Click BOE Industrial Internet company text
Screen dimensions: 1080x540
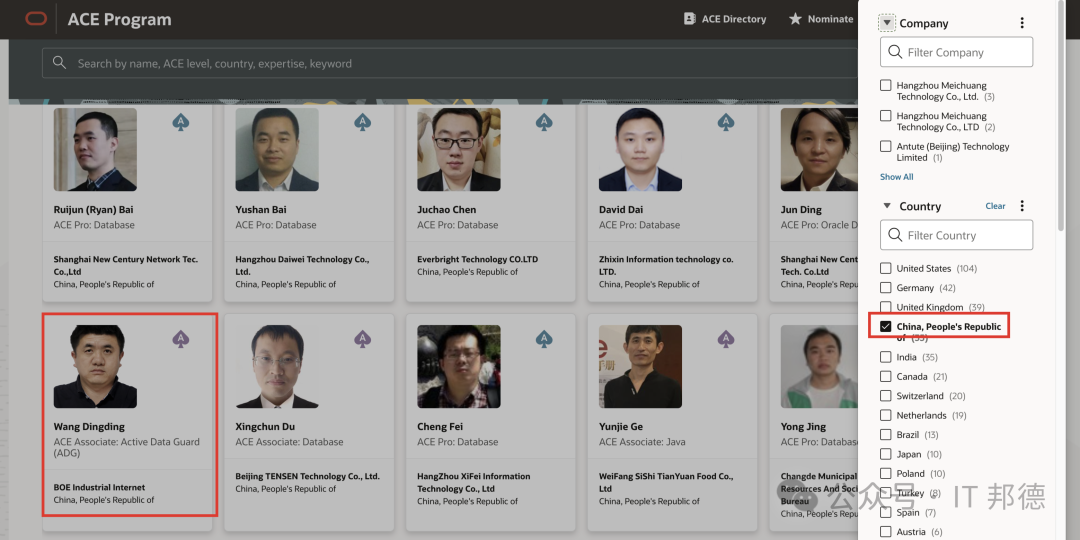[x=99, y=487]
